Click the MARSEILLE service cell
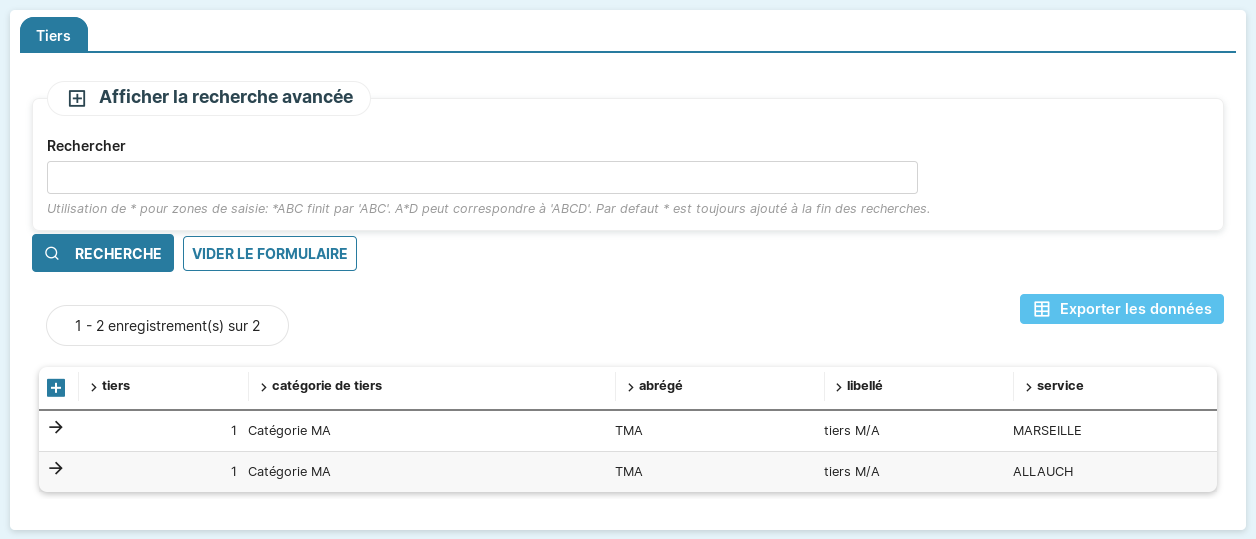This screenshot has height=539, width=1256. tap(1047, 431)
